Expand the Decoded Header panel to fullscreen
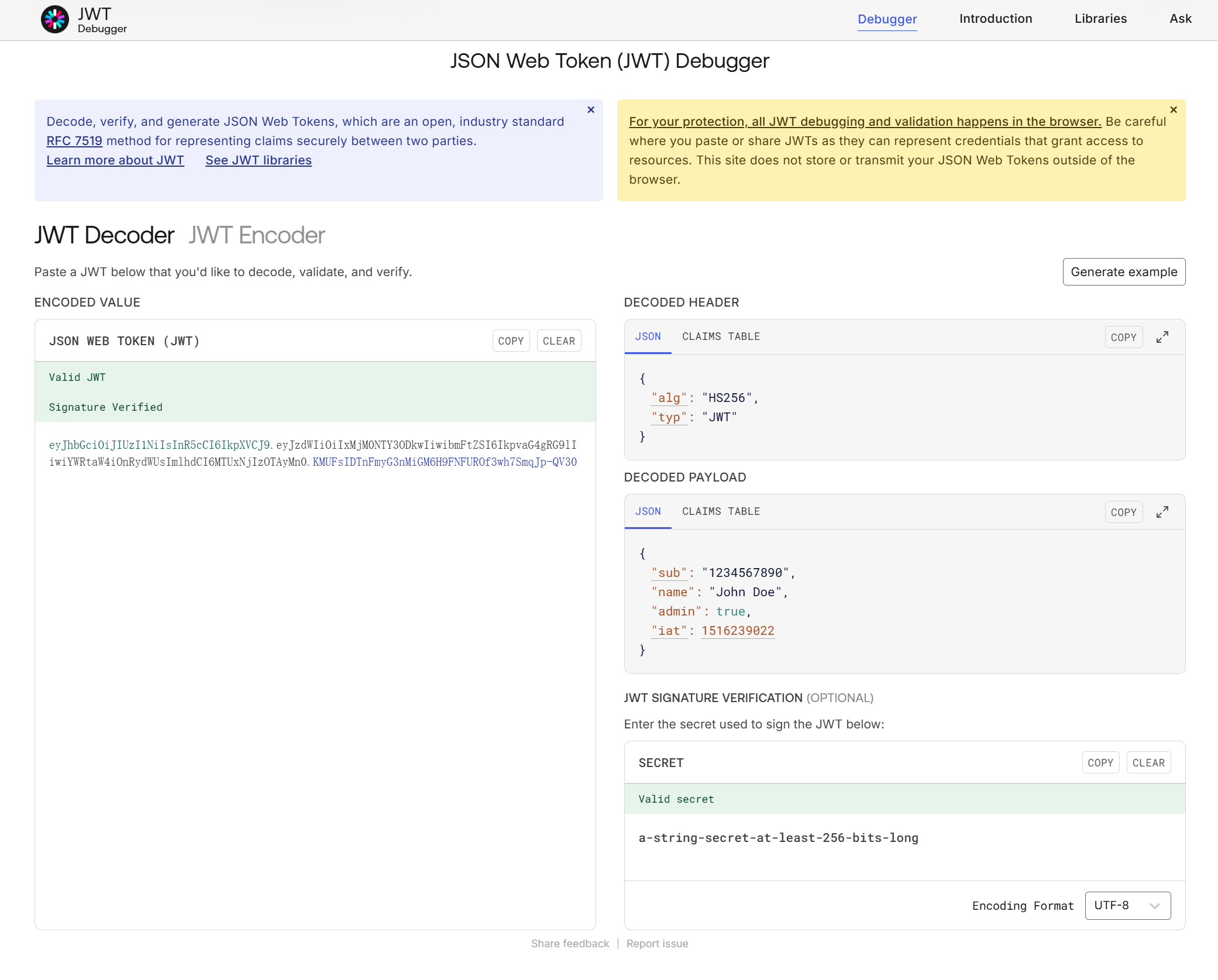Viewport: 1218px width, 980px height. pyautogui.click(x=1162, y=337)
